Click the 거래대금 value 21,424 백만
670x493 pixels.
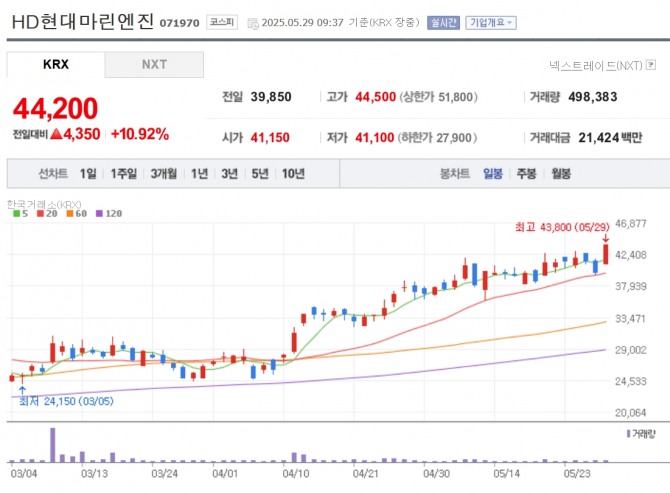[x=610, y=138]
